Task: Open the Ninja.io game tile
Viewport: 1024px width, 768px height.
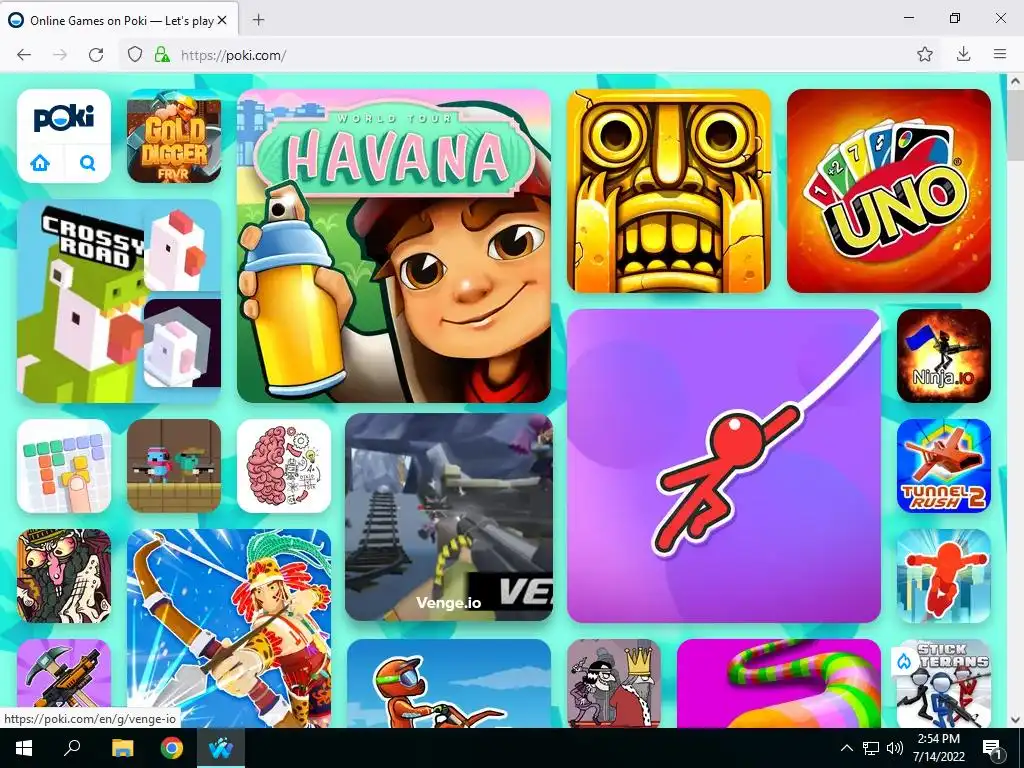Action: click(x=944, y=356)
